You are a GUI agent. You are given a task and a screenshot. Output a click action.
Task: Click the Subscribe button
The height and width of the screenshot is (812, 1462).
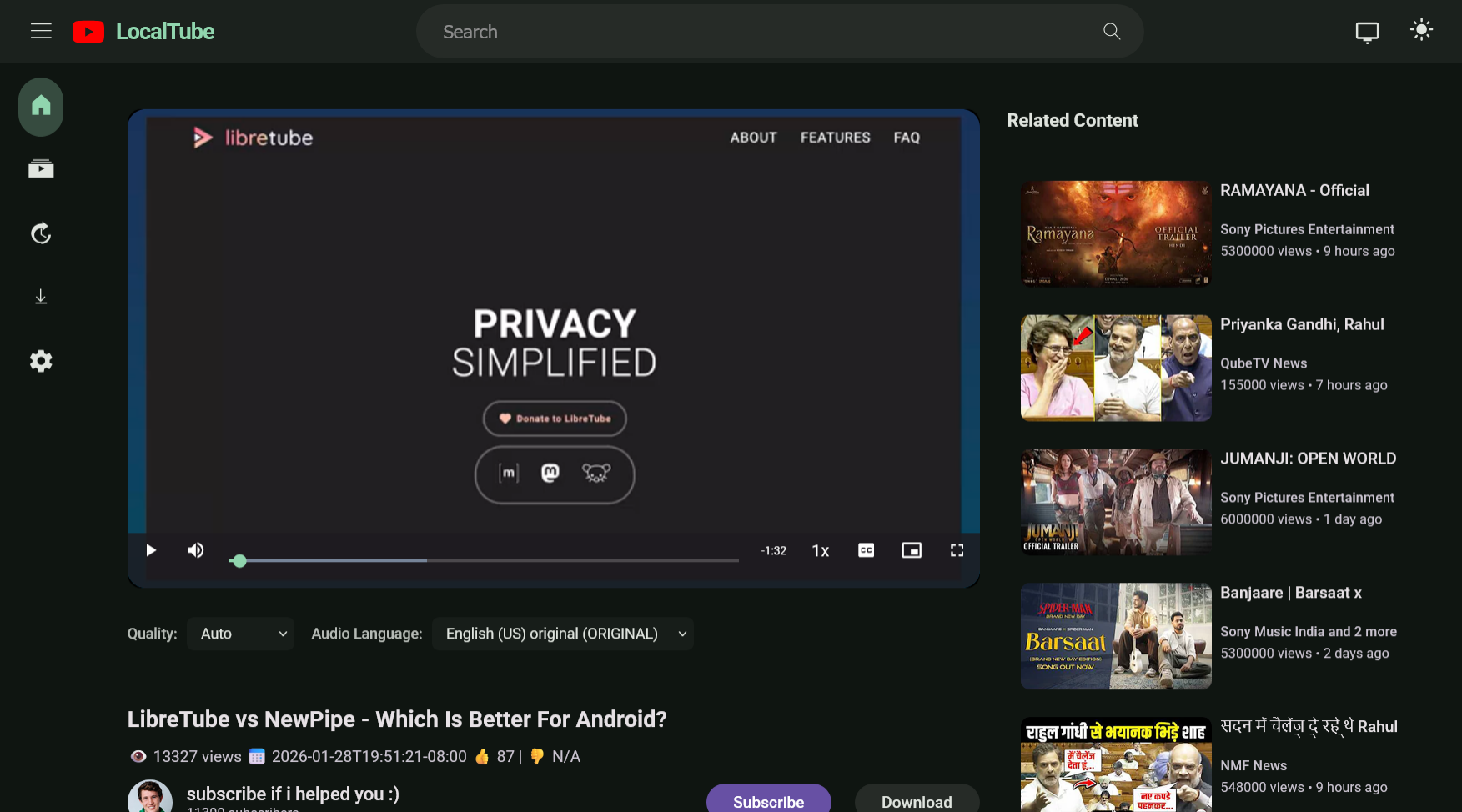pos(769,801)
